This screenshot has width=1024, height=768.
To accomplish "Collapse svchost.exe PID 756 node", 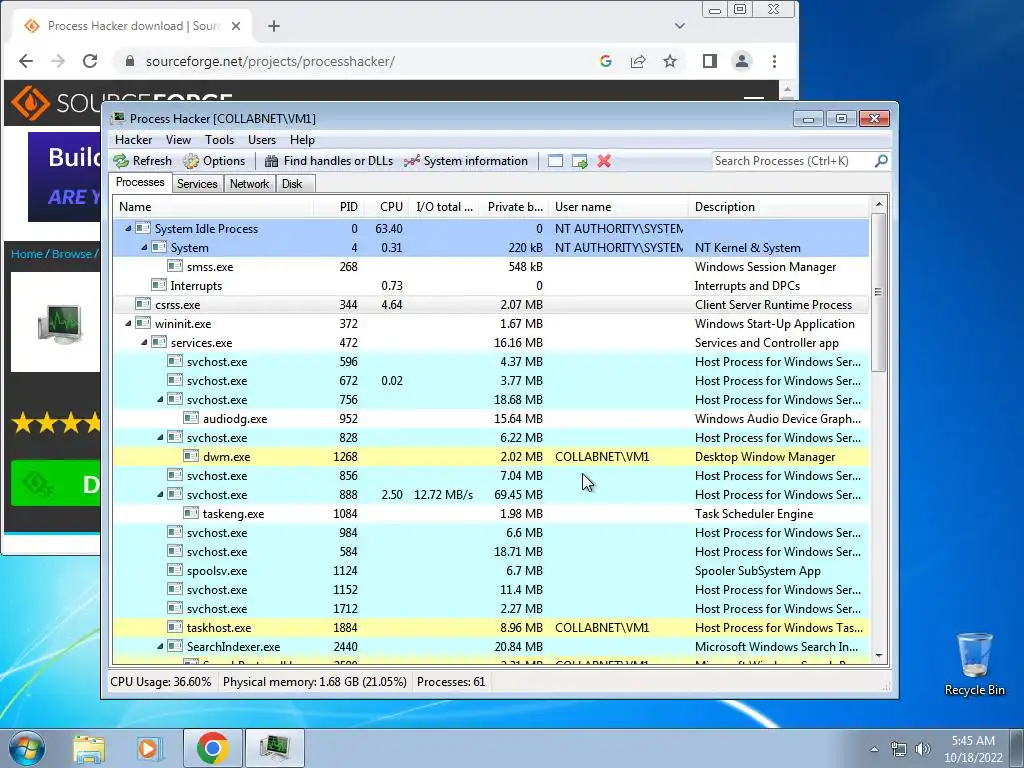I will 160,399.
